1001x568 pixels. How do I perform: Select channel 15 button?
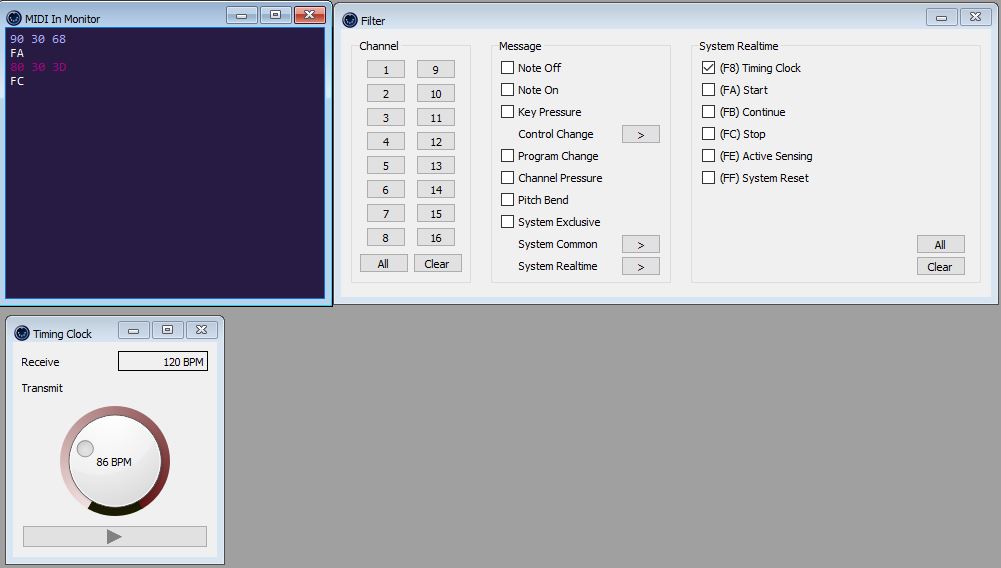click(x=436, y=214)
